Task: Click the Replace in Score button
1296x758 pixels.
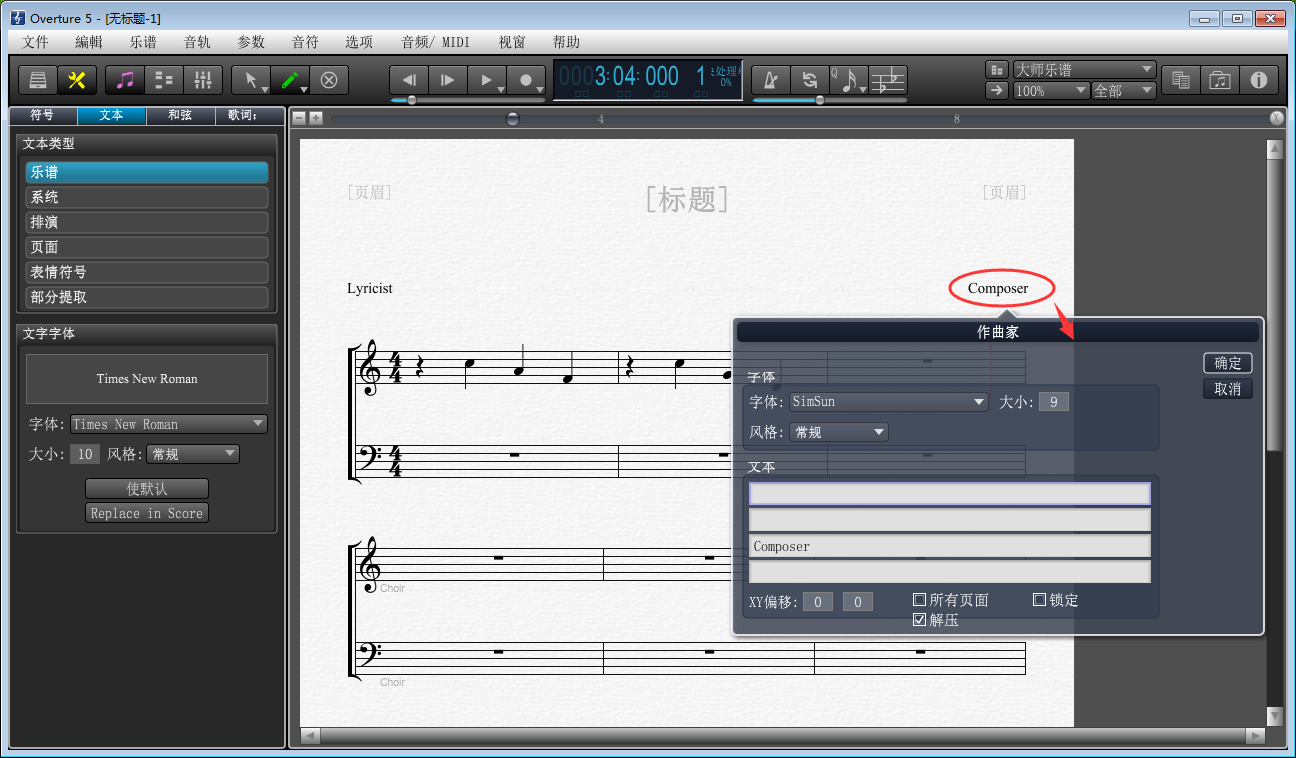Action: coord(147,513)
